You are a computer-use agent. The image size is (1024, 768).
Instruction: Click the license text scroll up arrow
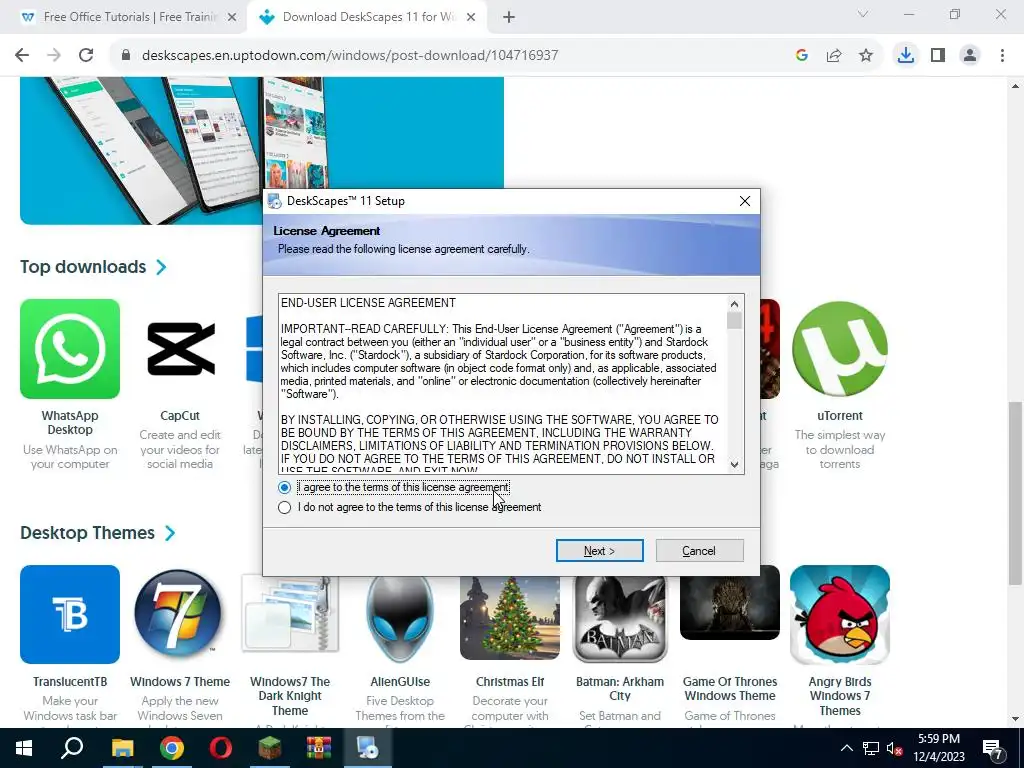(x=735, y=304)
